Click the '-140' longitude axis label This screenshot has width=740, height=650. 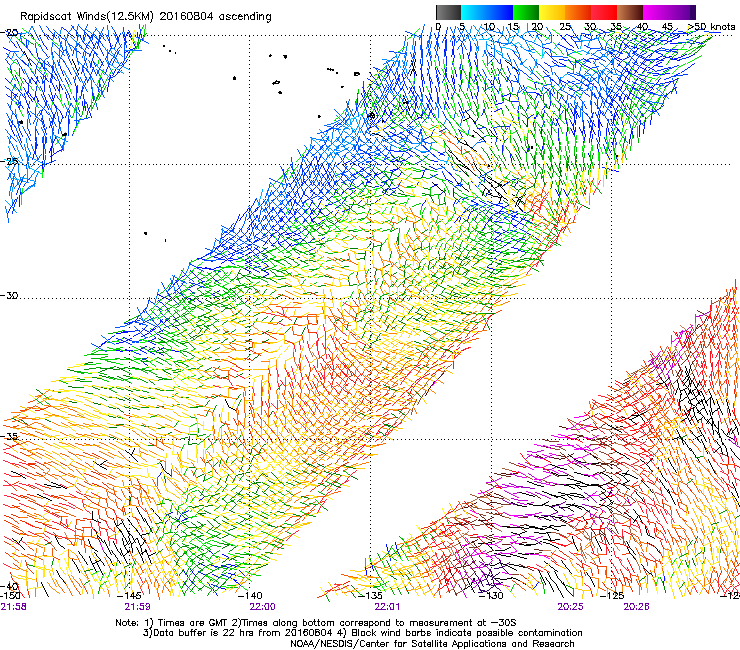tap(251, 596)
